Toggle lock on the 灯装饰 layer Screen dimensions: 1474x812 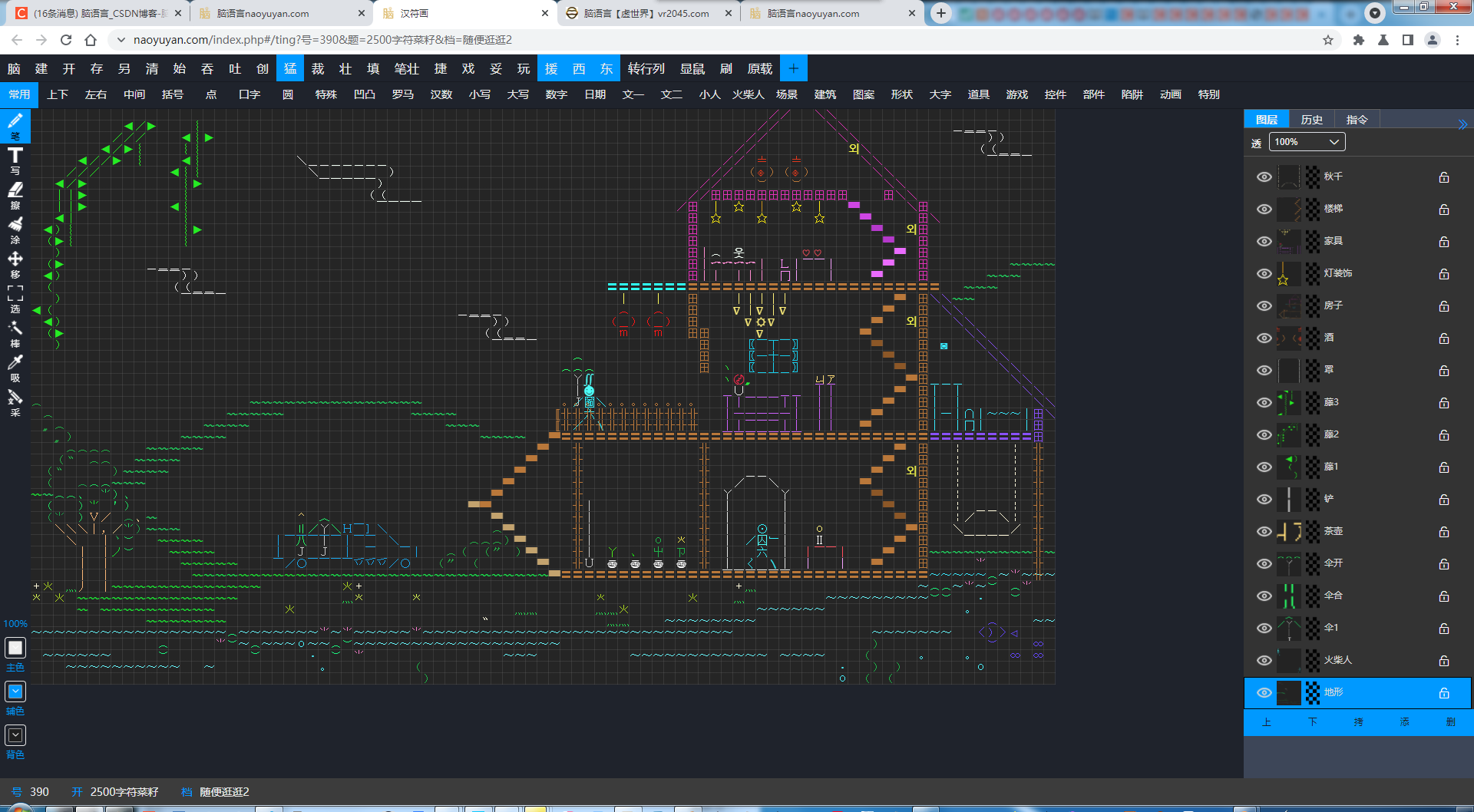click(1444, 274)
